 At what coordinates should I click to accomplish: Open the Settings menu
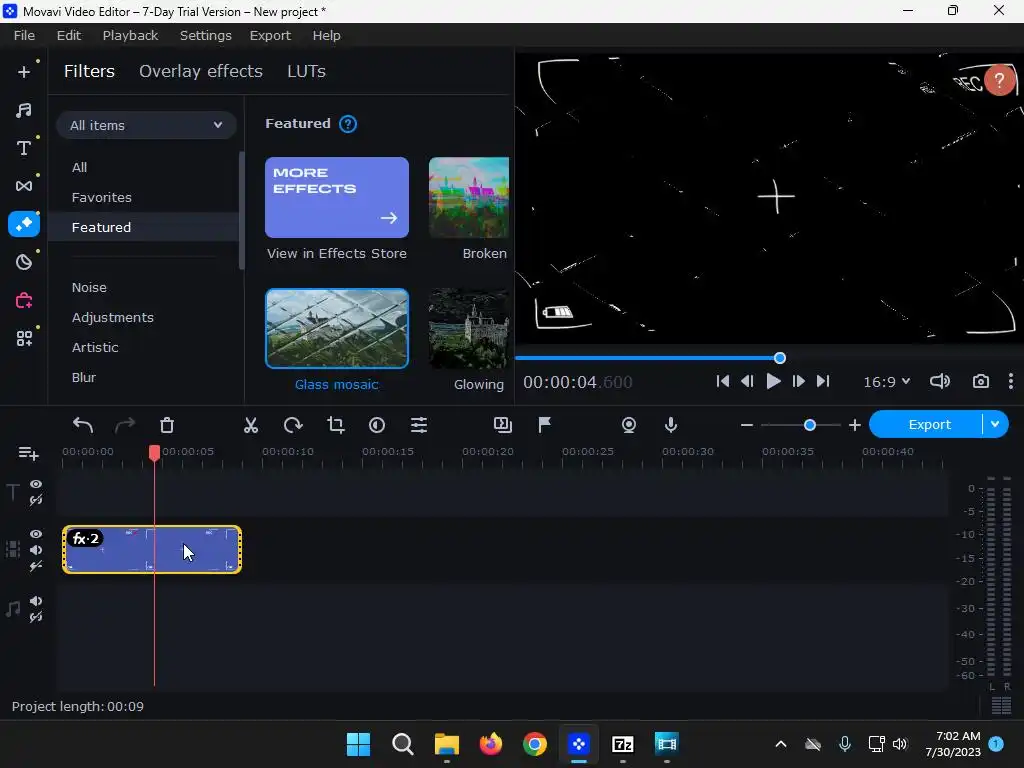[x=206, y=35]
